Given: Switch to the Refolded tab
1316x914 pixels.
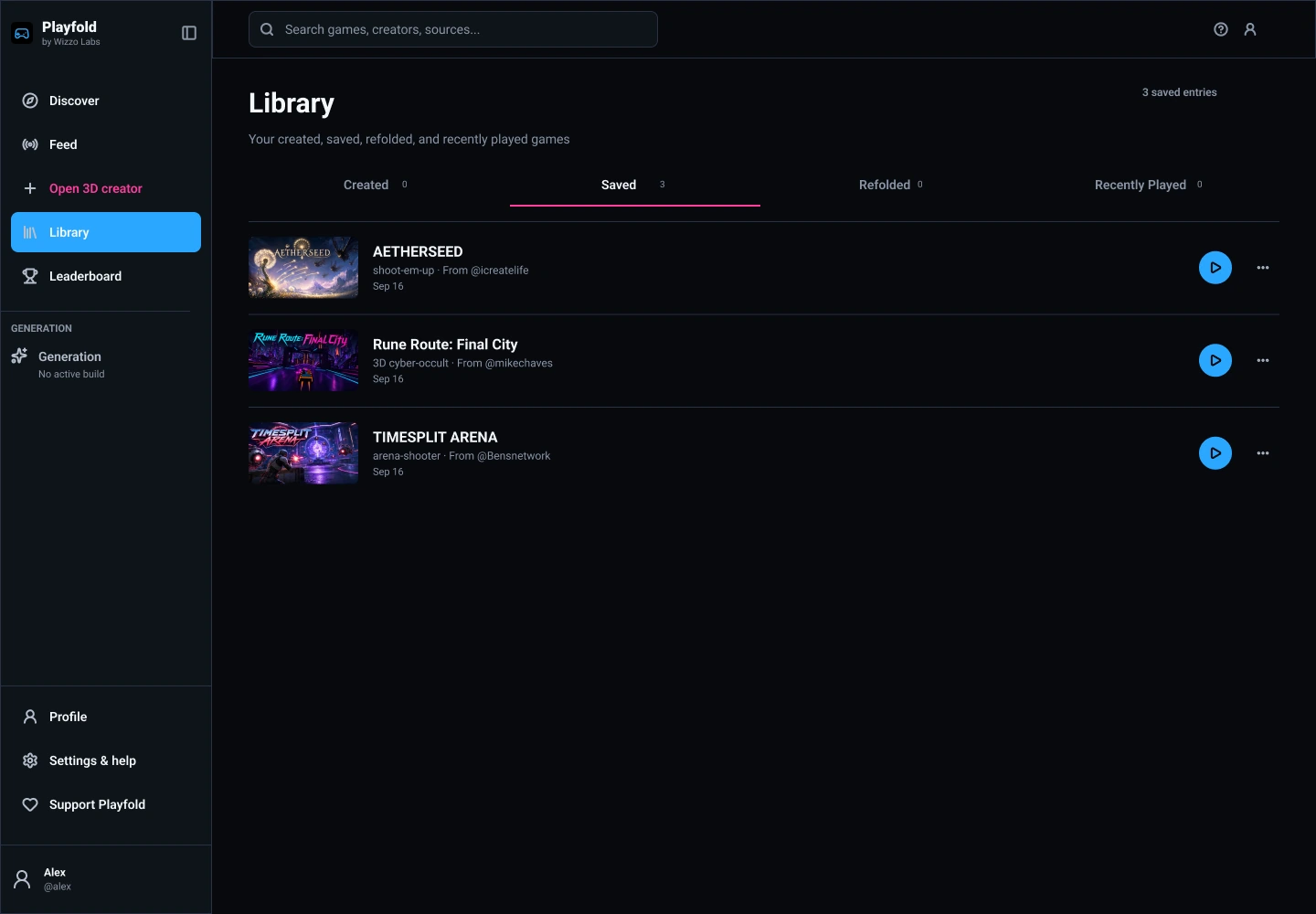Looking at the screenshot, I should coord(891,185).
